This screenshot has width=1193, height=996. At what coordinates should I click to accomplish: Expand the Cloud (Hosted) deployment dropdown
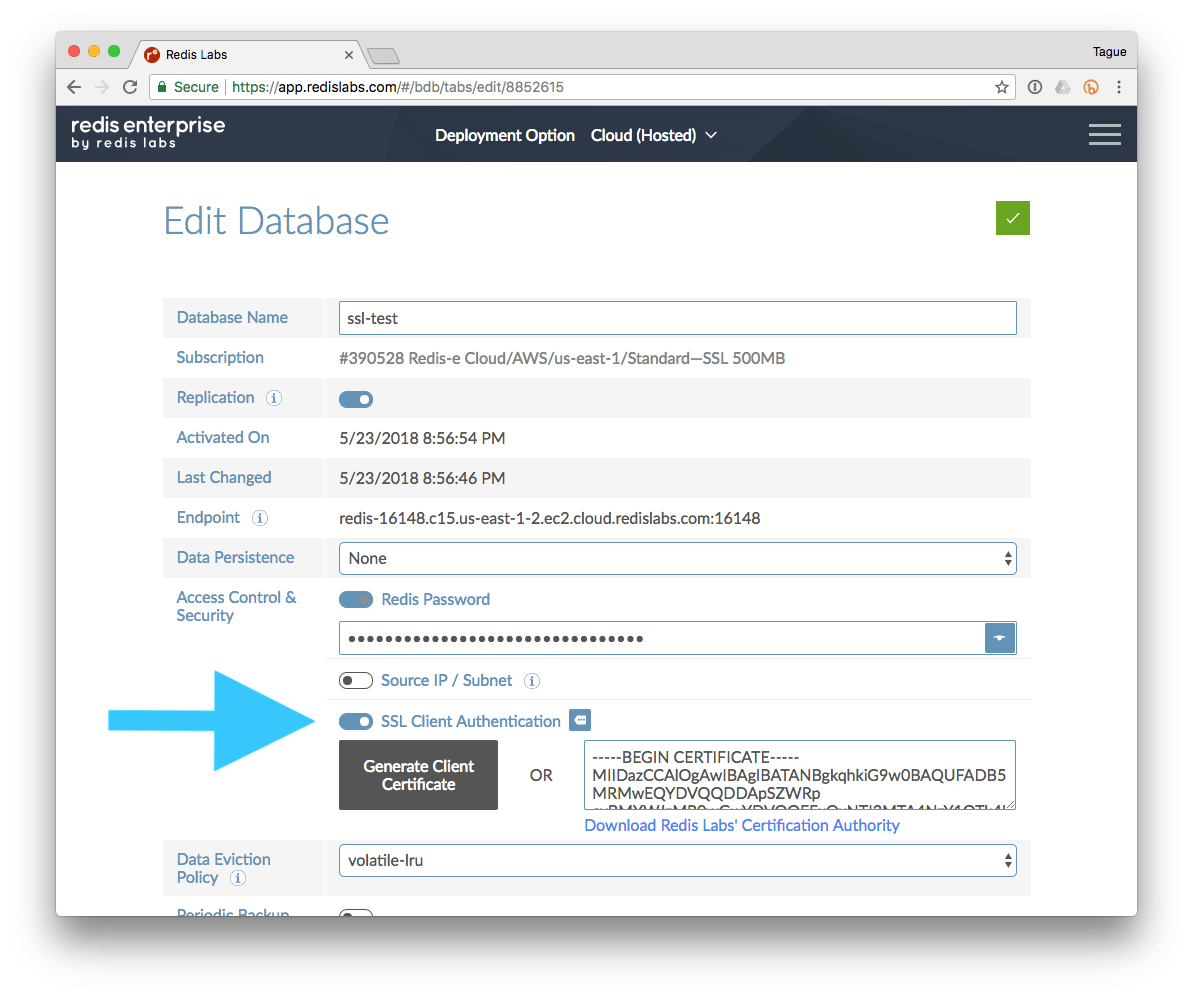coord(655,135)
